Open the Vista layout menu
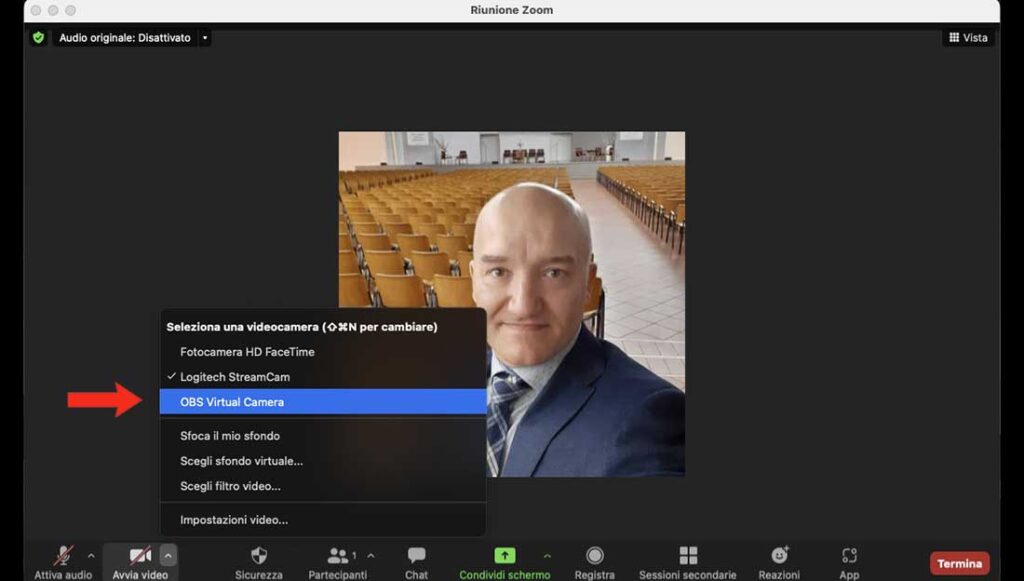 click(968, 38)
